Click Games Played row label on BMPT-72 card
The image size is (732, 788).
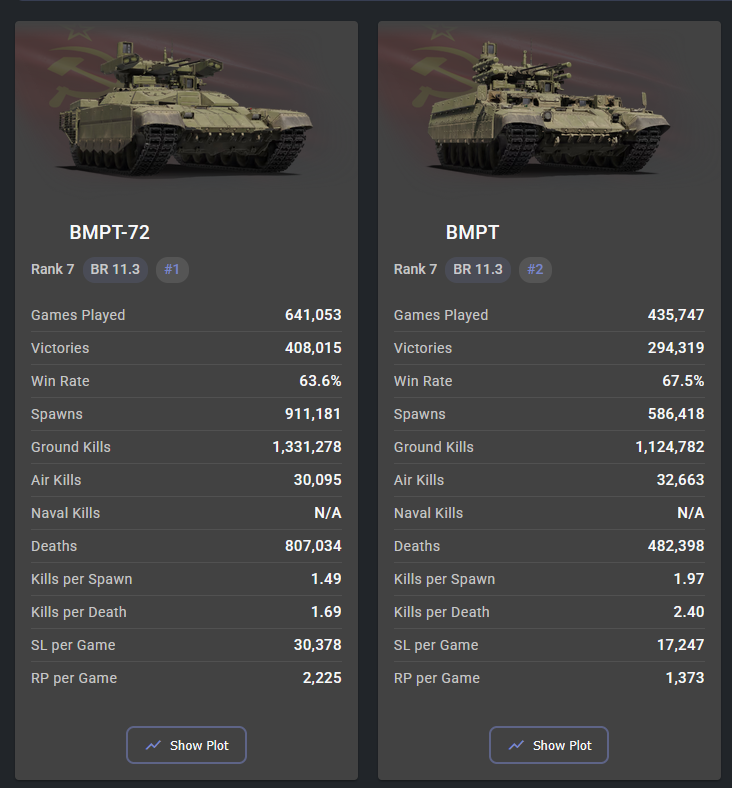click(78, 315)
